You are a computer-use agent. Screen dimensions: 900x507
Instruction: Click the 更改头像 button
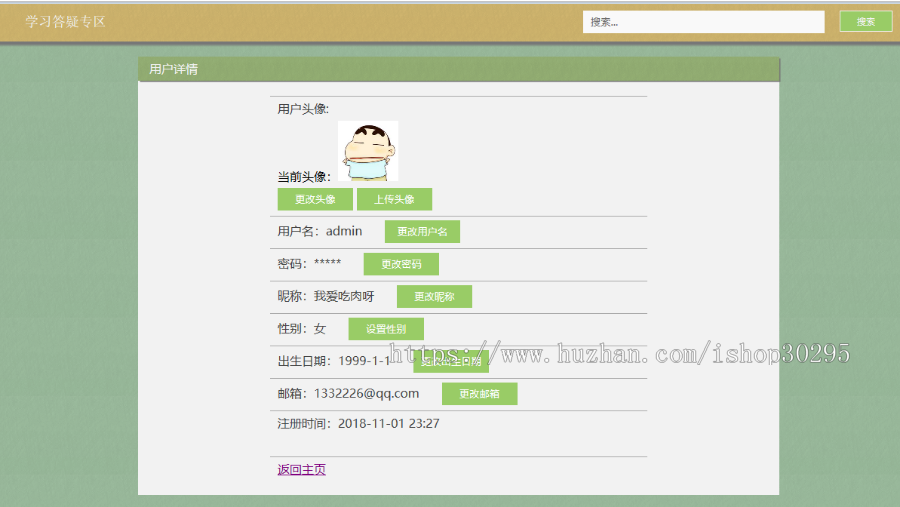315,199
